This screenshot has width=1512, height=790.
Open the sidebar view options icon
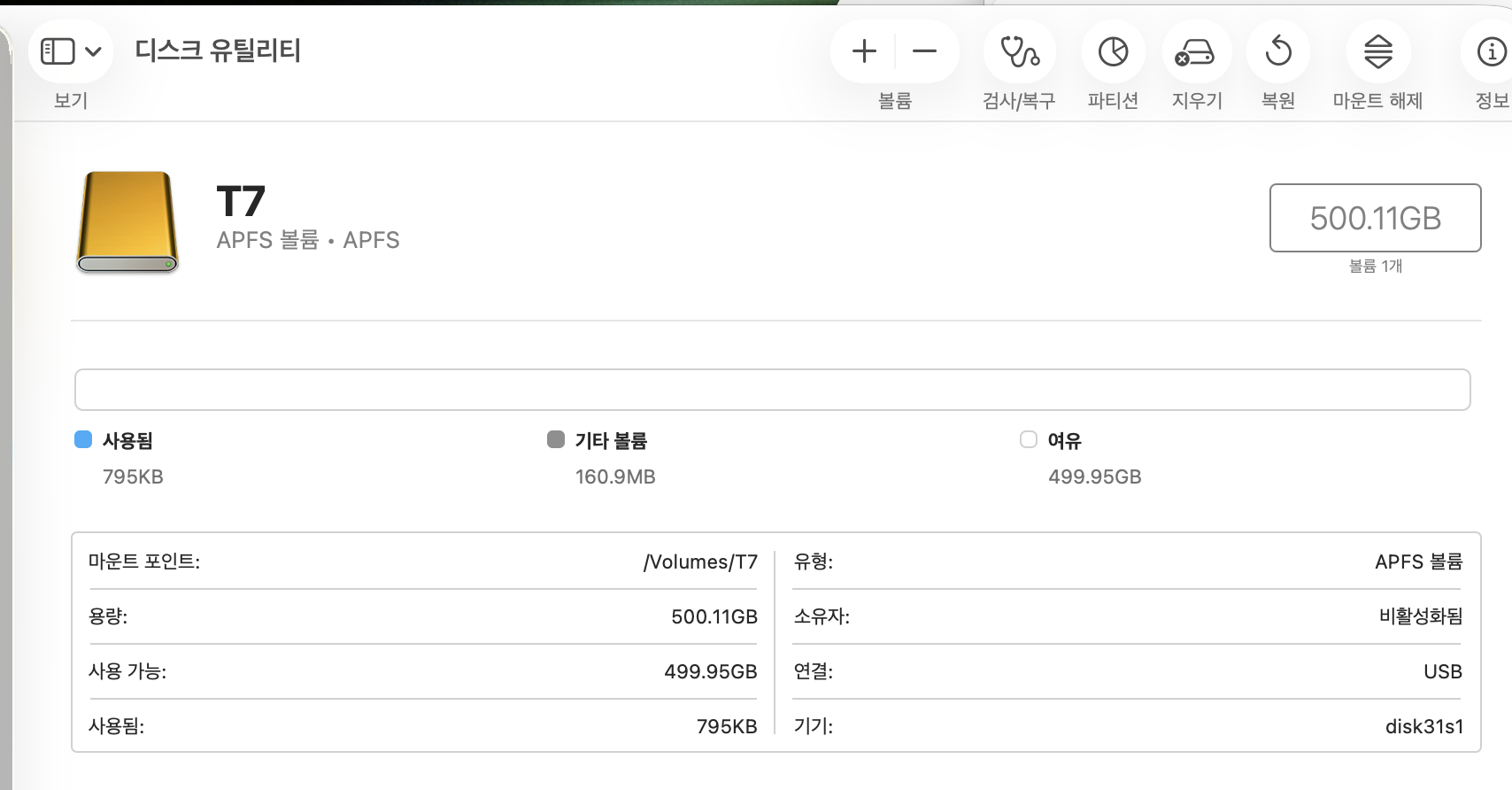coord(58,51)
